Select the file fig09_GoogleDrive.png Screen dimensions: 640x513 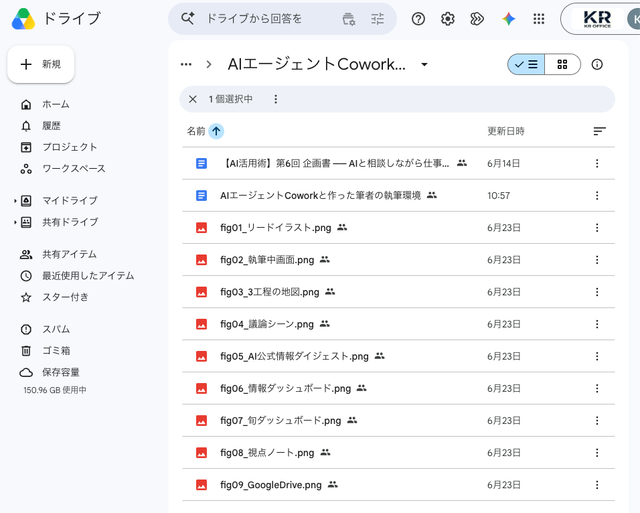coord(398,485)
